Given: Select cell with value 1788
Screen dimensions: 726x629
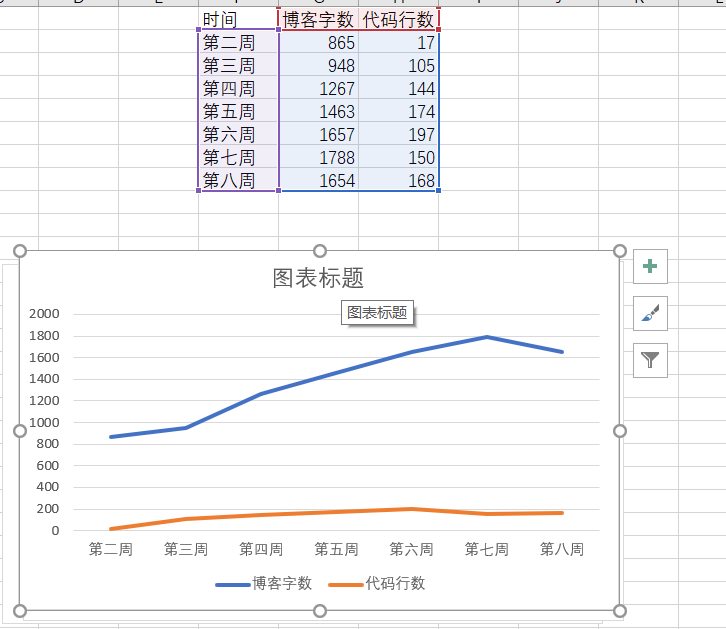Looking at the screenshot, I should click(319, 157).
